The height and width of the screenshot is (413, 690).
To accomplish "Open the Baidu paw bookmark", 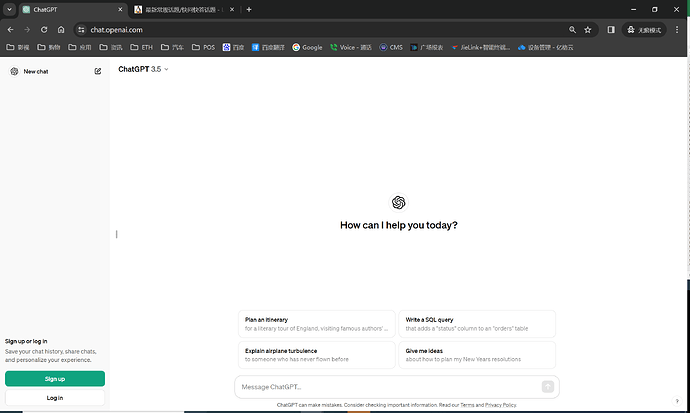I will (233, 47).
